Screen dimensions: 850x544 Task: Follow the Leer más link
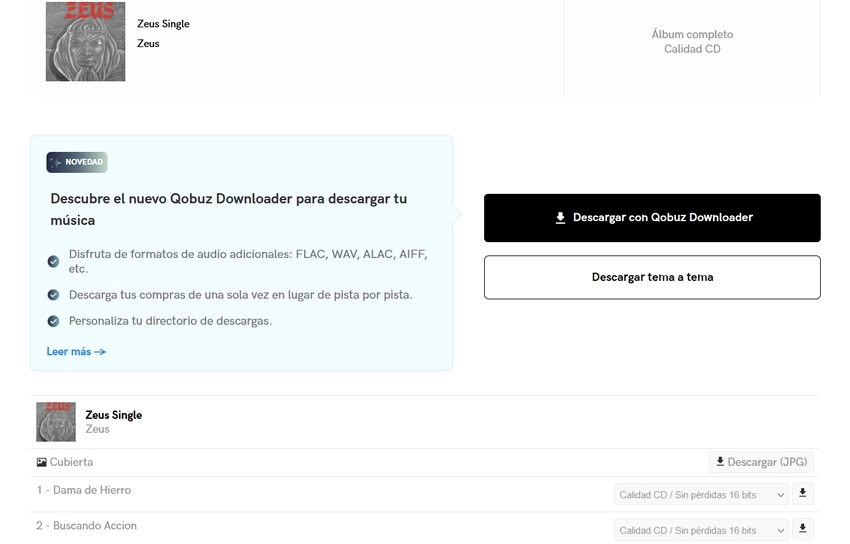click(76, 352)
